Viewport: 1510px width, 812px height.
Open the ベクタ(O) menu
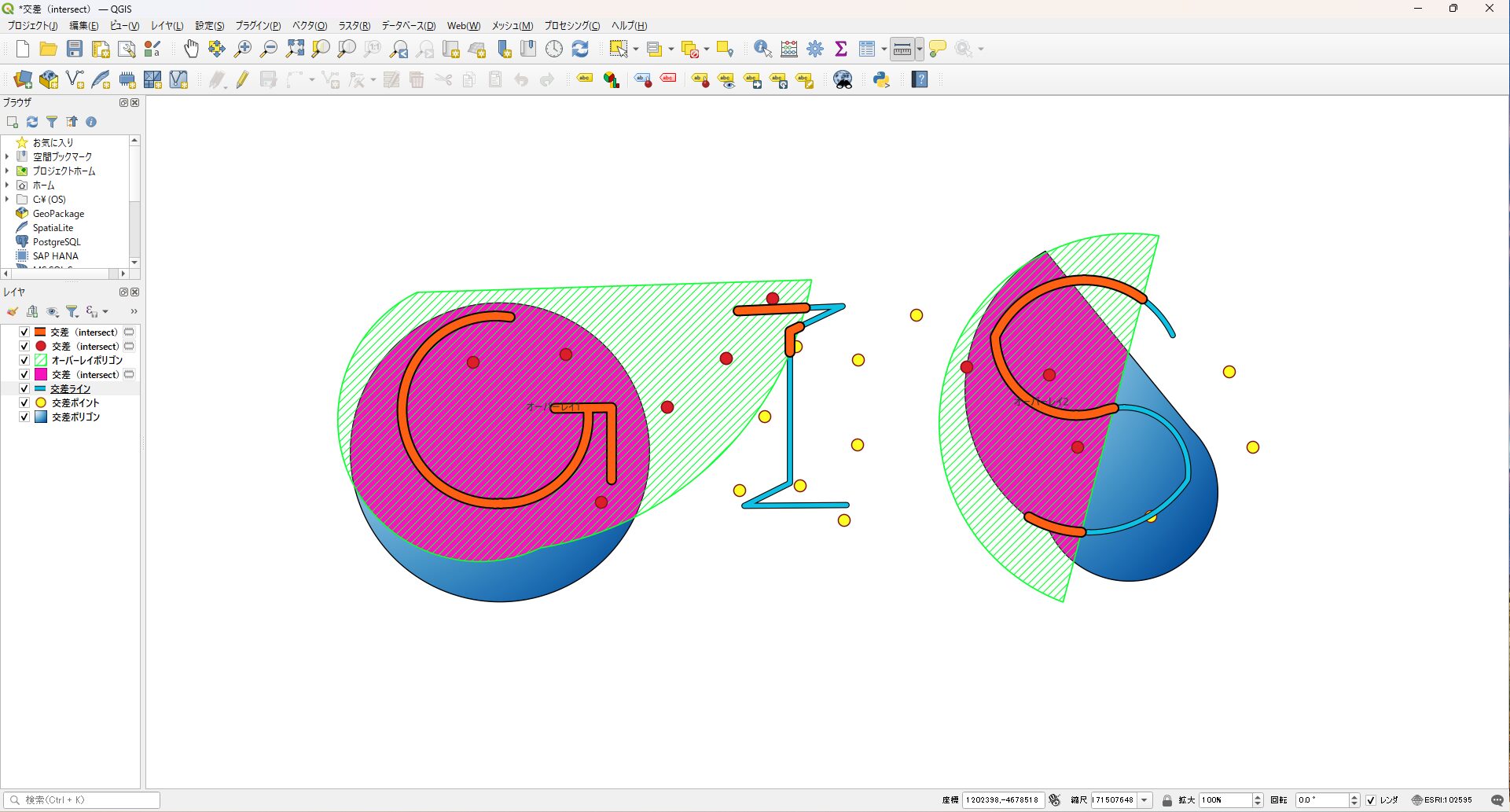309,26
